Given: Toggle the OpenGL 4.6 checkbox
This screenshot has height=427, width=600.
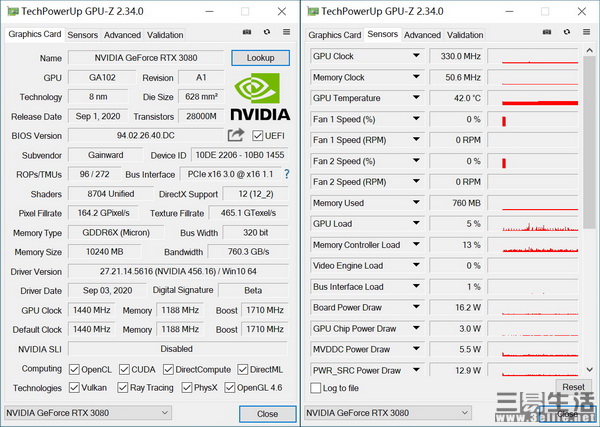Looking at the screenshot, I should click(230, 388).
